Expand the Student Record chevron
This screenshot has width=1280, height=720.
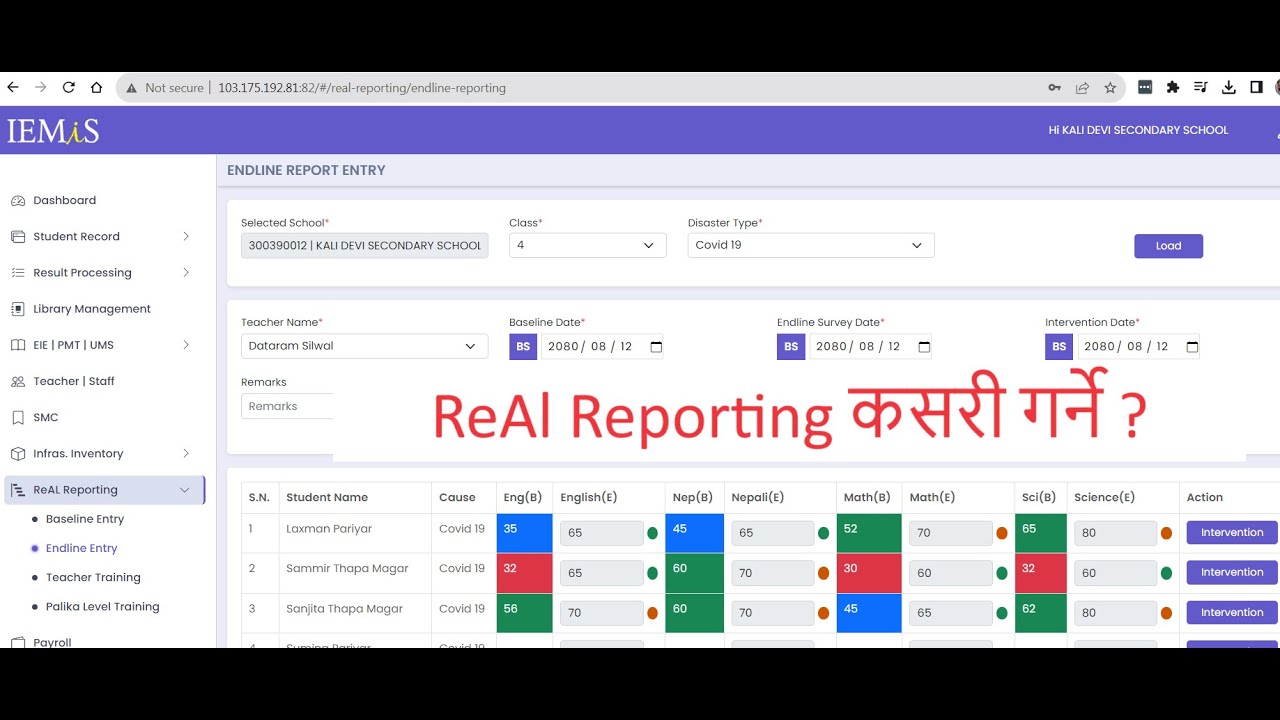click(x=185, y=237)
